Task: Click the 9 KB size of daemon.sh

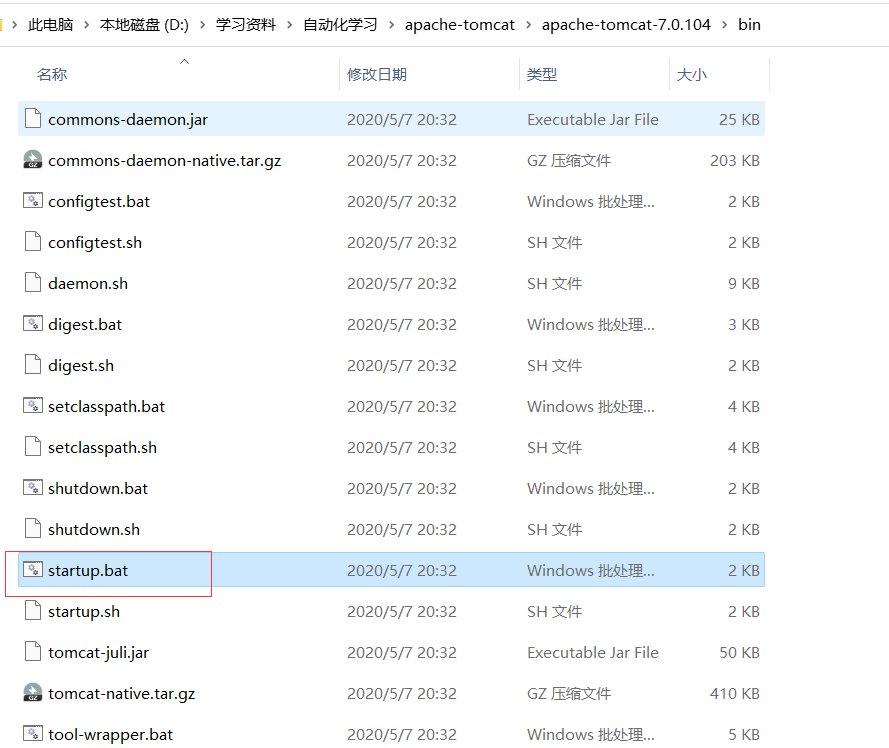Action: 744,283
